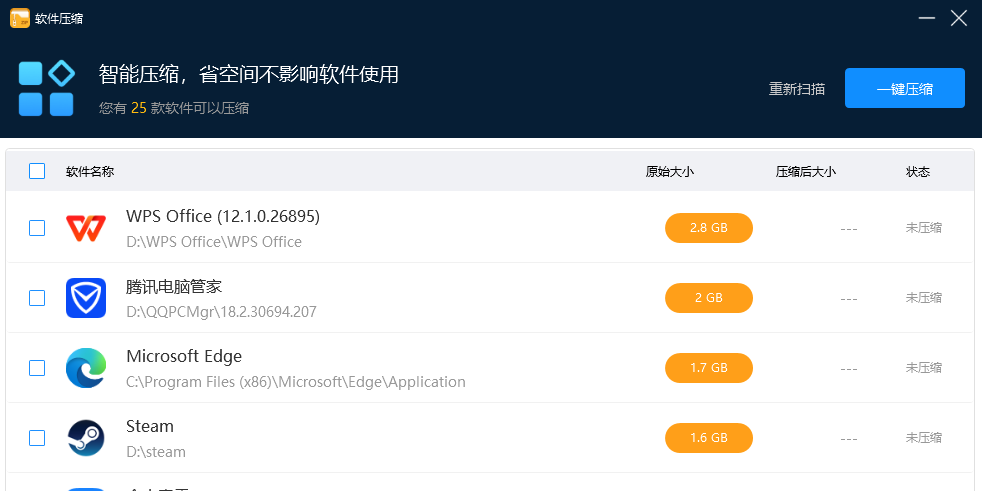982x491 pixels.
Task: Click the 2 GB size badge for 腾讯电脑管家
Action: click(x=708, y=298)
